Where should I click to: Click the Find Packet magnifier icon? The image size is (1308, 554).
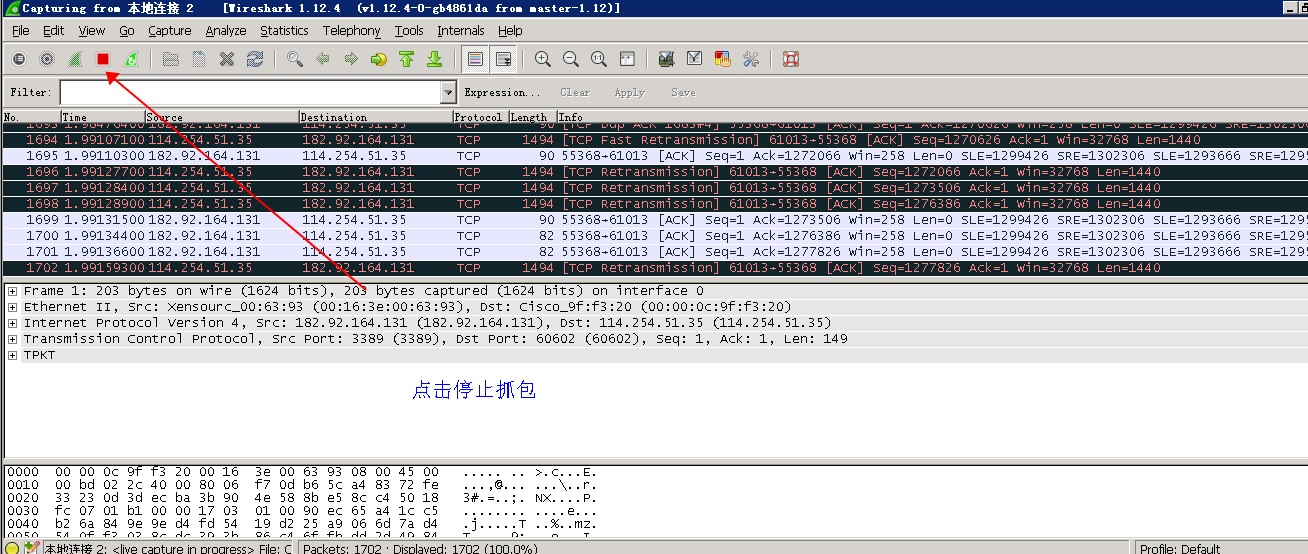[x=295, y=59]
